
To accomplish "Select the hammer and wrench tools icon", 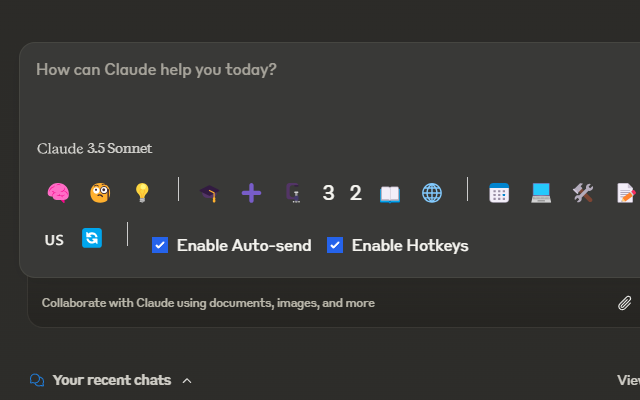I will point(583,193).
